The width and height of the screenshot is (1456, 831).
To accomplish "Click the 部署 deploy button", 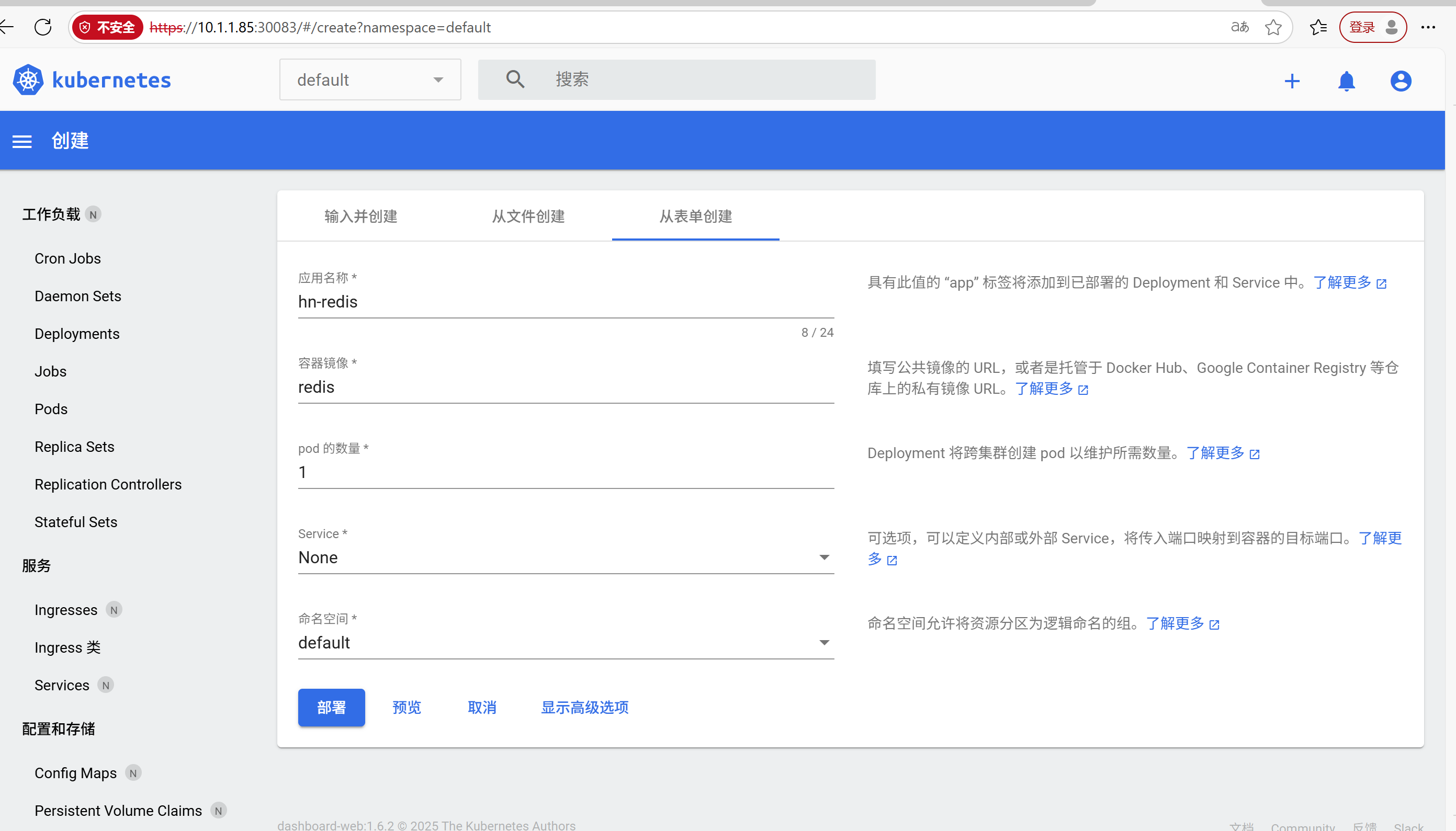I will (331, 707).
